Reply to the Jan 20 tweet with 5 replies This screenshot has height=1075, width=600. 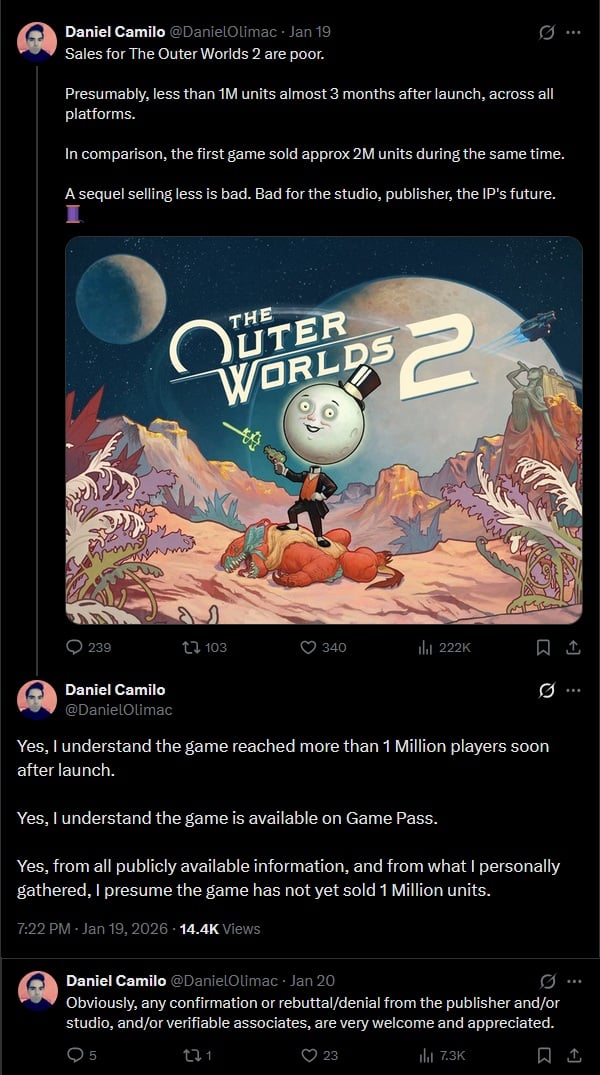click(x=82, y=1055)
